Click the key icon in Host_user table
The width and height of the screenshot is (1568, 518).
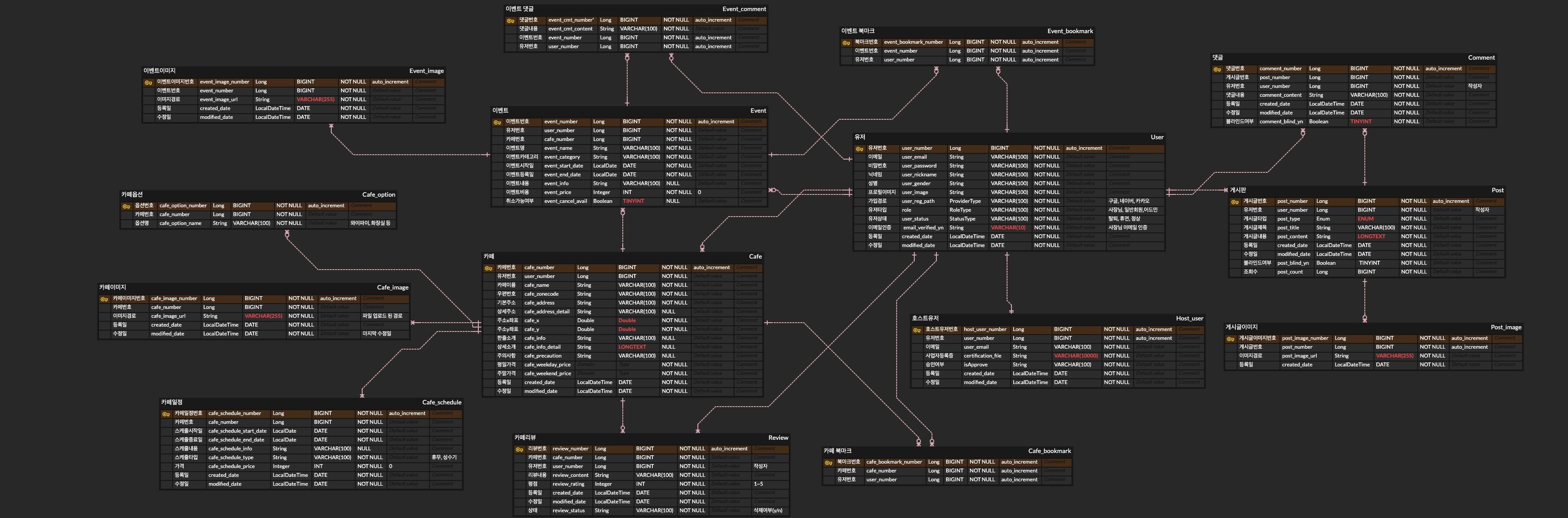tap(917, 330)
